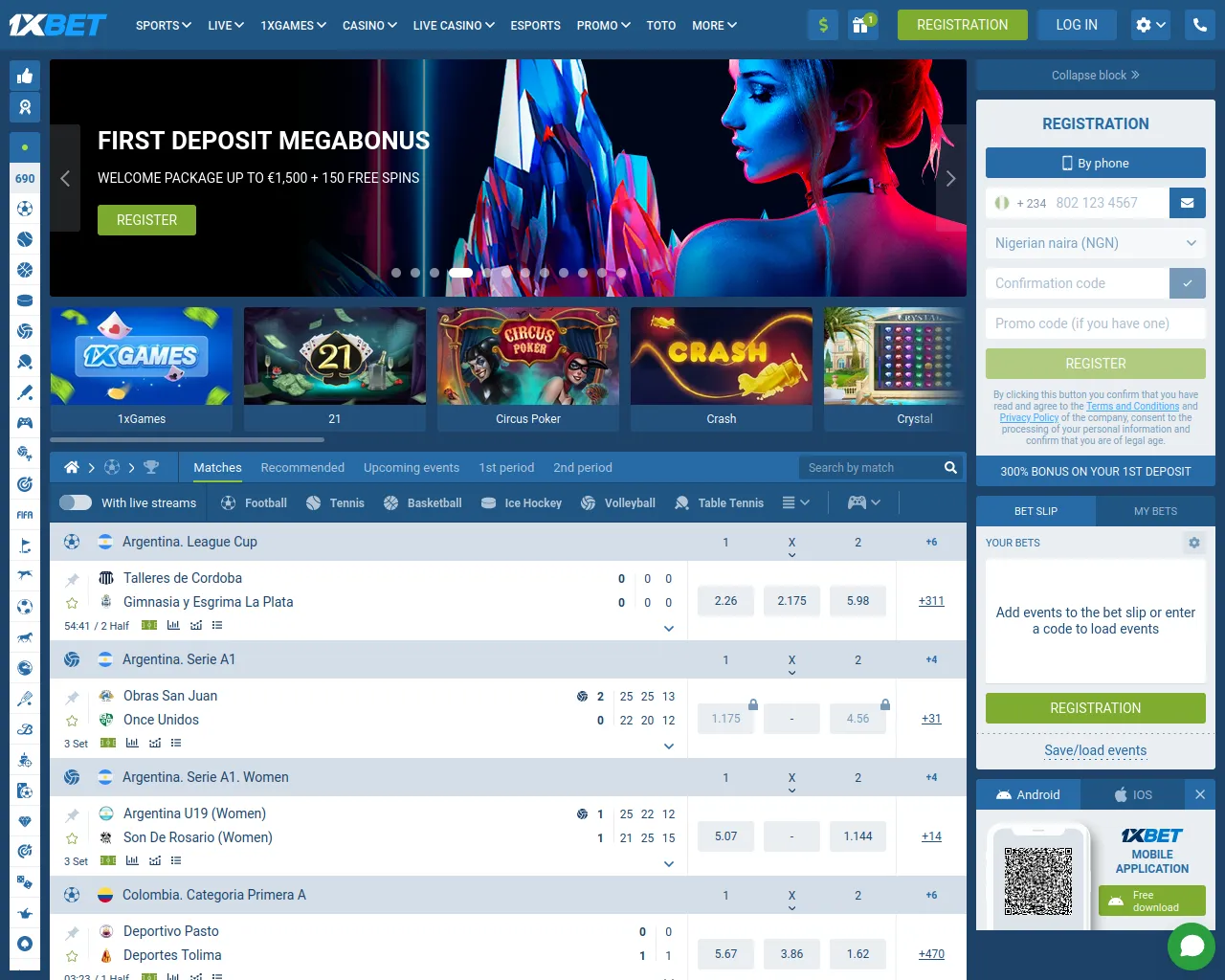Viewport: 1225px width, 980px height.
Task: Click the Search by match field
Action: (x=870, y=468)
